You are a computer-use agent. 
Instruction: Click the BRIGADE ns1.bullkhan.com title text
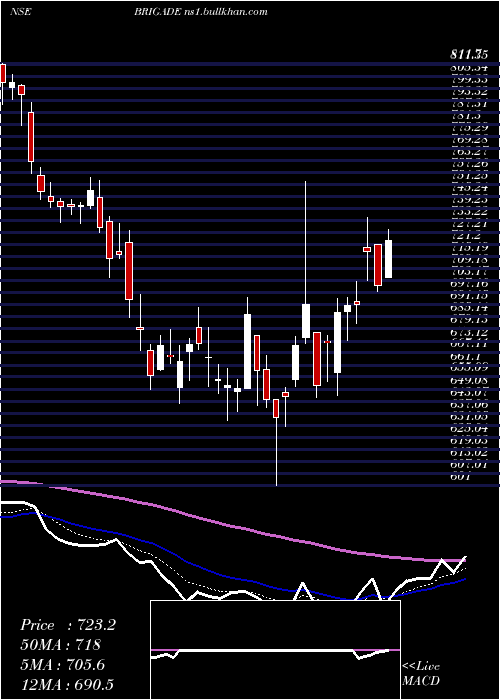pyautogui.click(x=201, y=12)
